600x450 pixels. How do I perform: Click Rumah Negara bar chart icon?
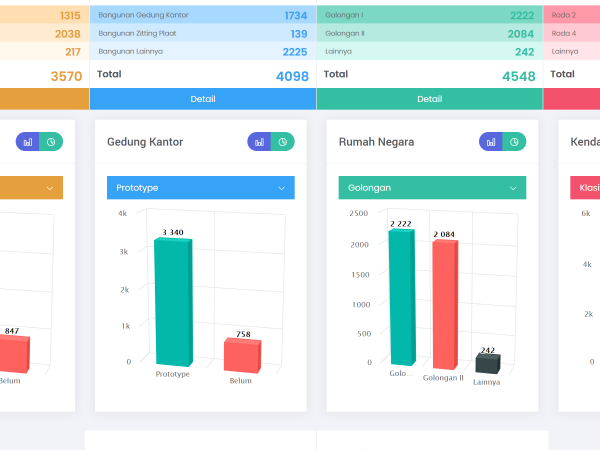click(x=491, y=142)
